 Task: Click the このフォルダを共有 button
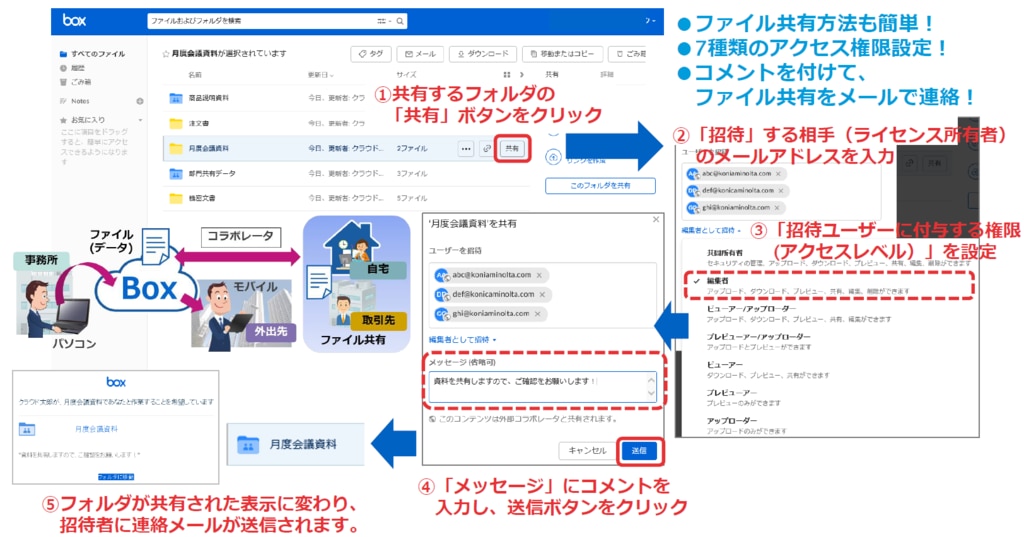point(600,186)
